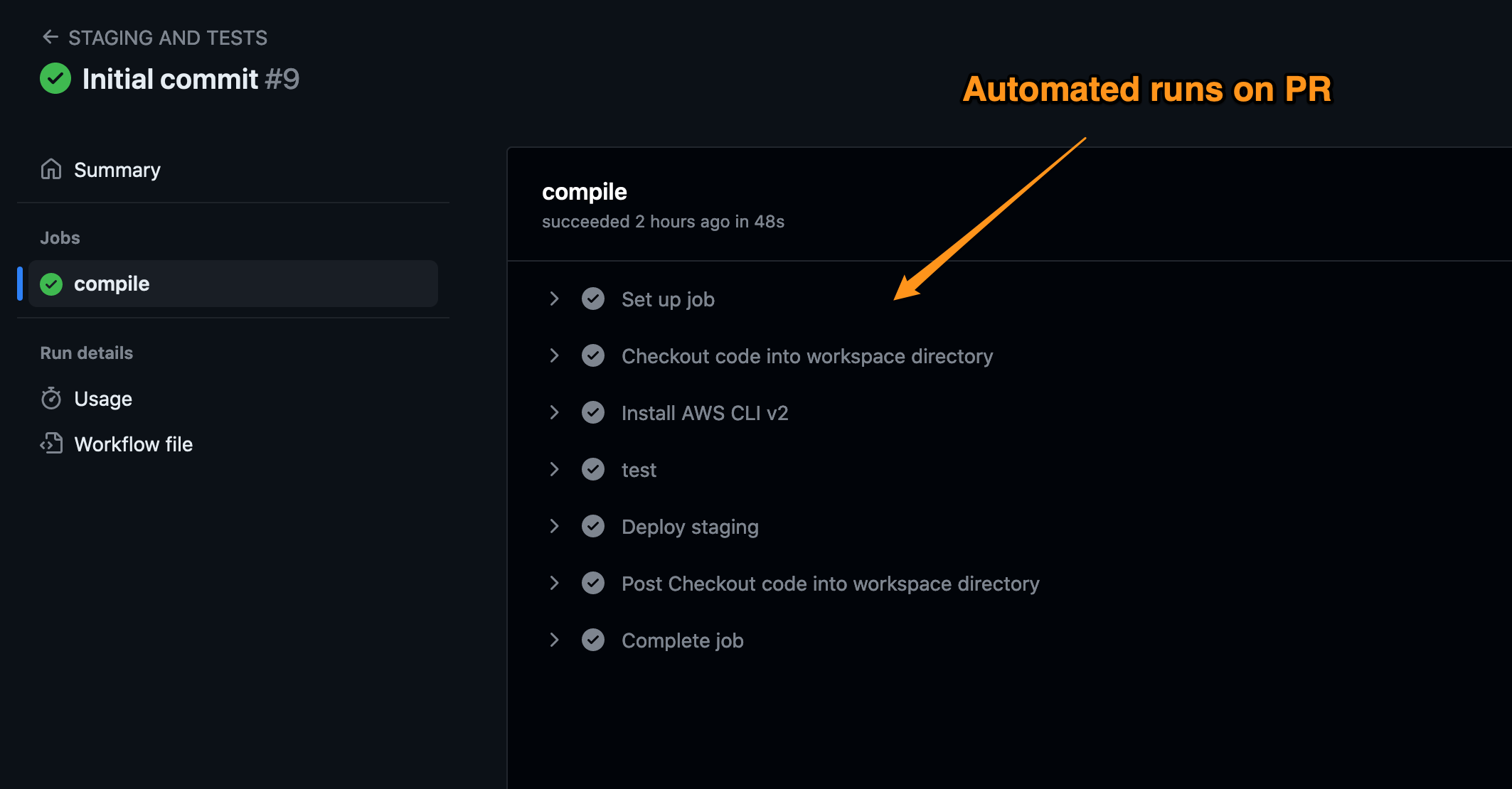The image size is (1512, 789).
Task: Select the compile job in sidebar
Action: point(112,284)
